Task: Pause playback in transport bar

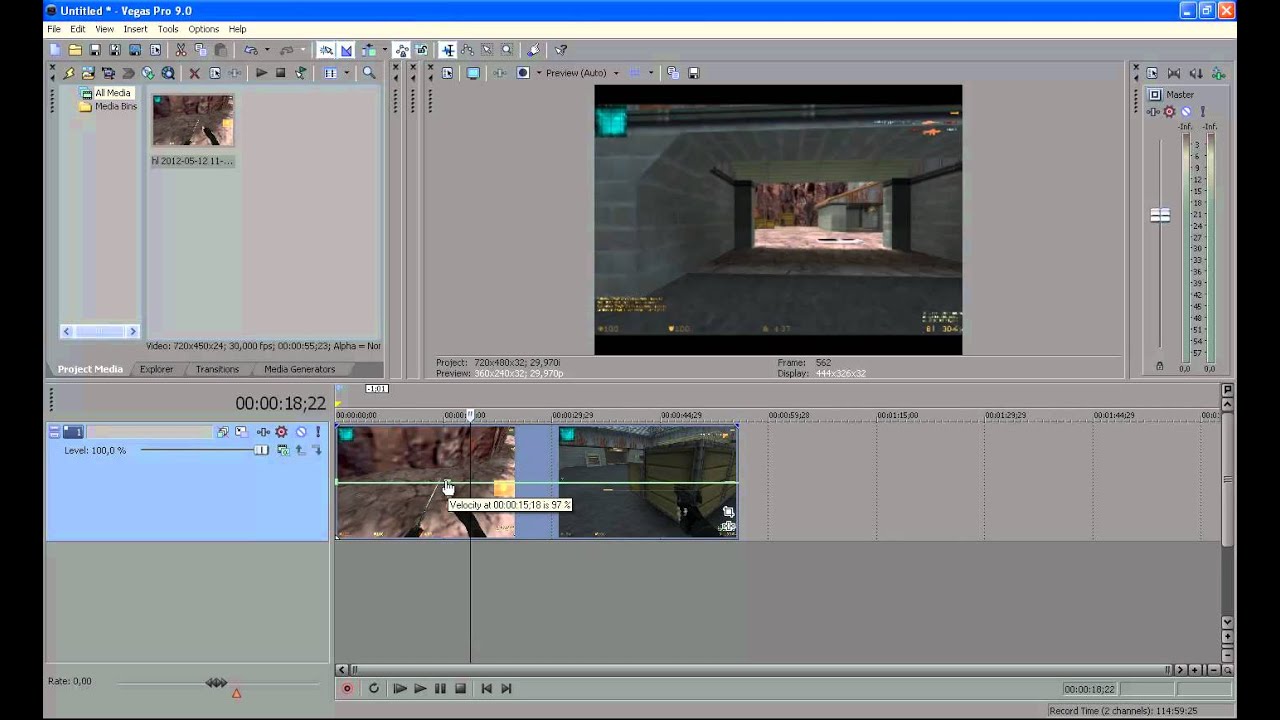Action: click(x=440, y=688)
